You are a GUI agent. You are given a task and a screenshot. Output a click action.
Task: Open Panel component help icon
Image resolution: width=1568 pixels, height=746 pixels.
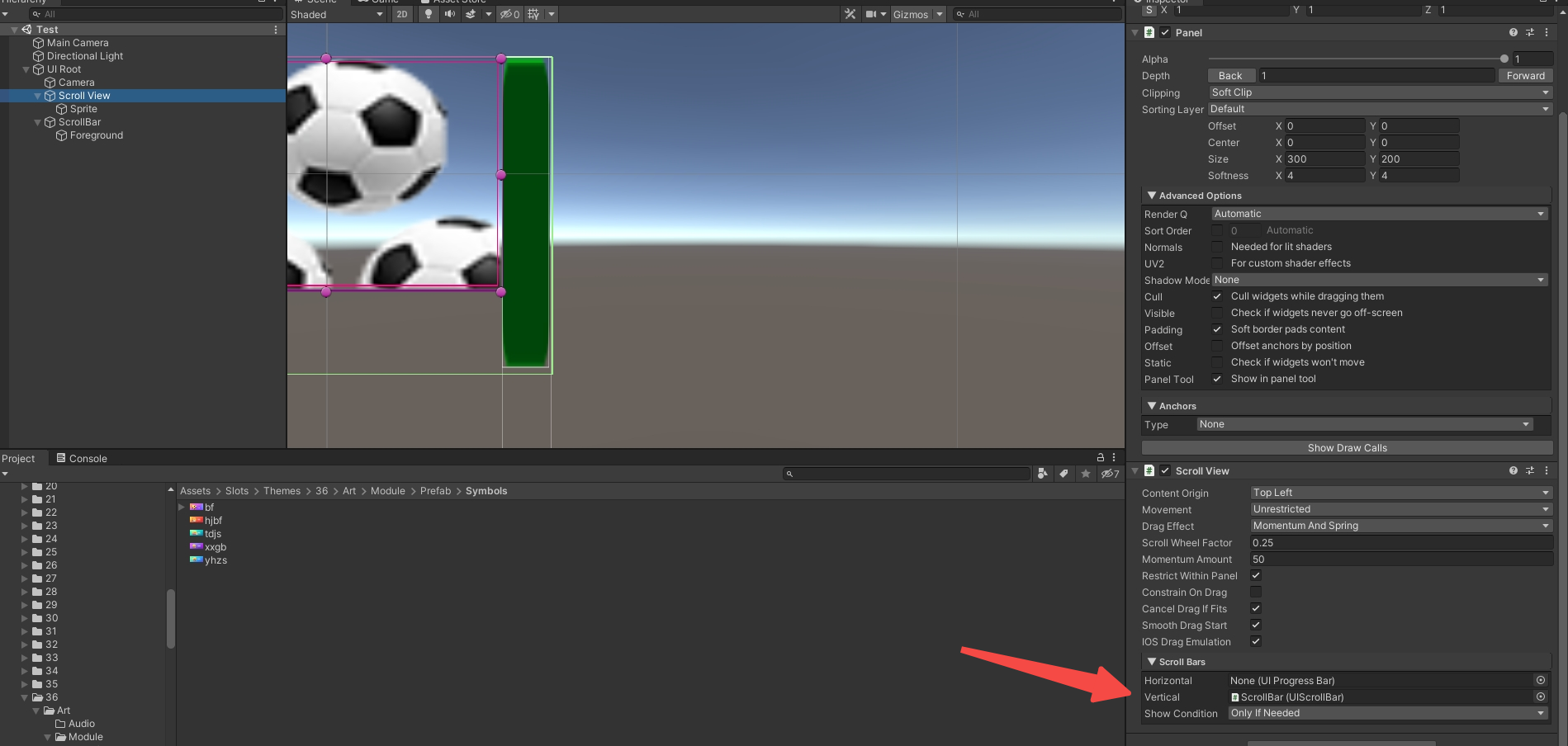click(1514, 32)
